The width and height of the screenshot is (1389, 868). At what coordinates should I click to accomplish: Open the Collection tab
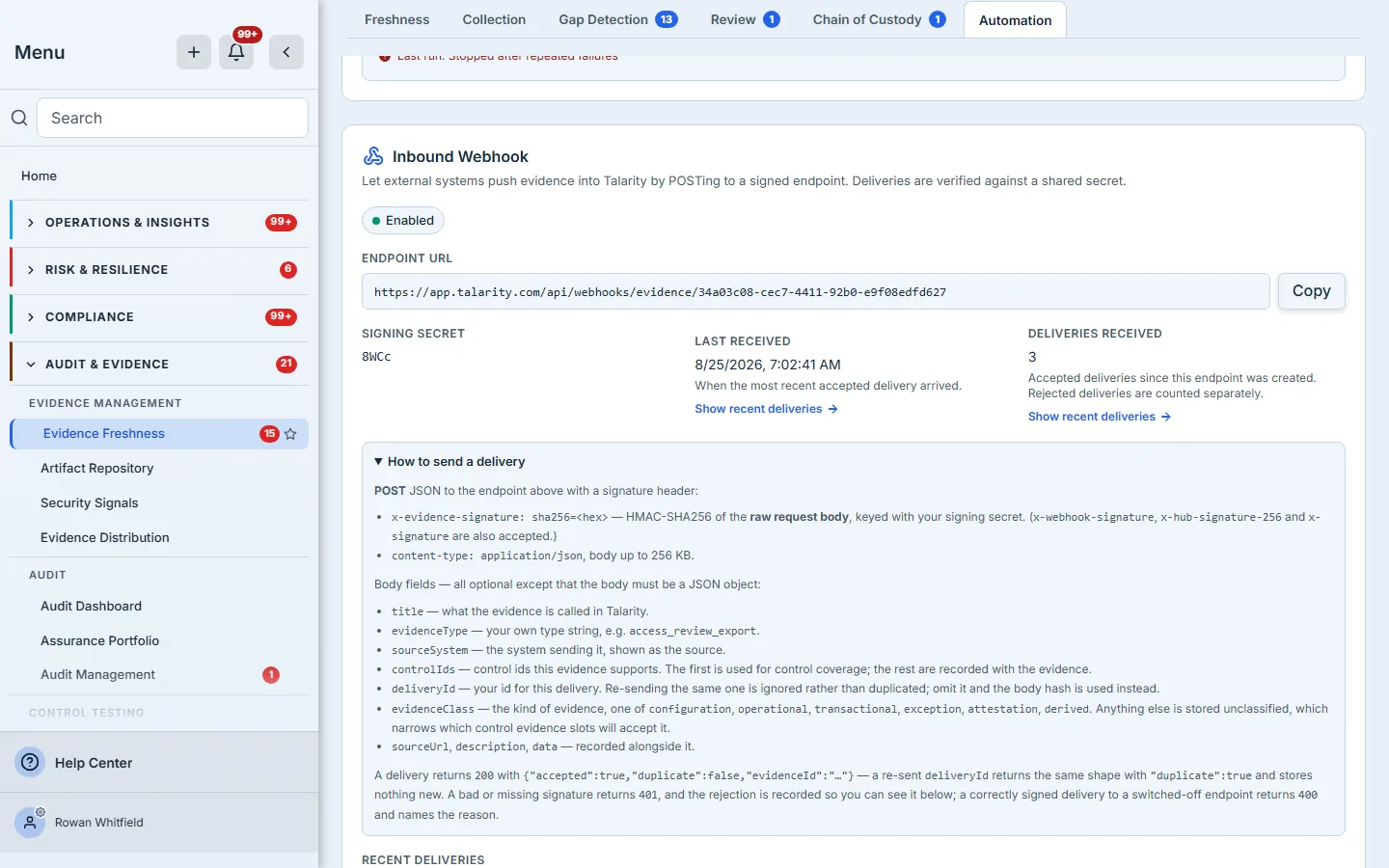pos(494,19)
